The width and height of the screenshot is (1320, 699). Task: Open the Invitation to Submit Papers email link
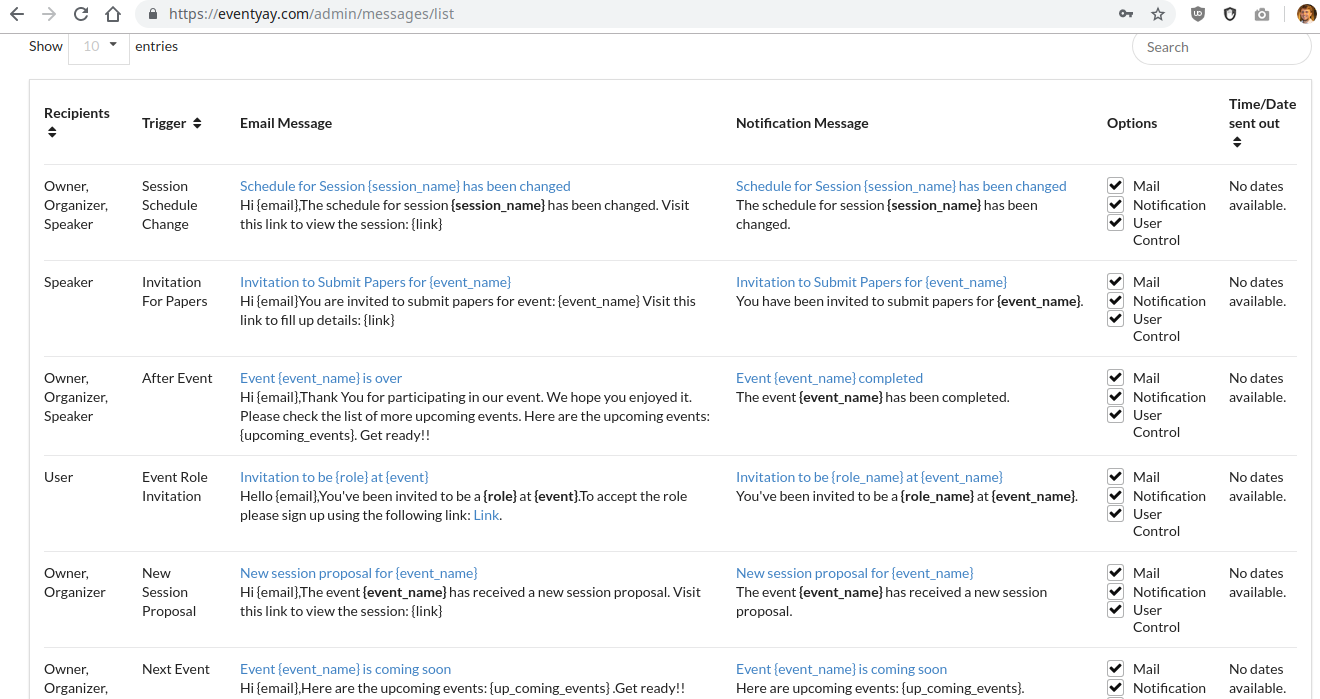click(374, 282)
